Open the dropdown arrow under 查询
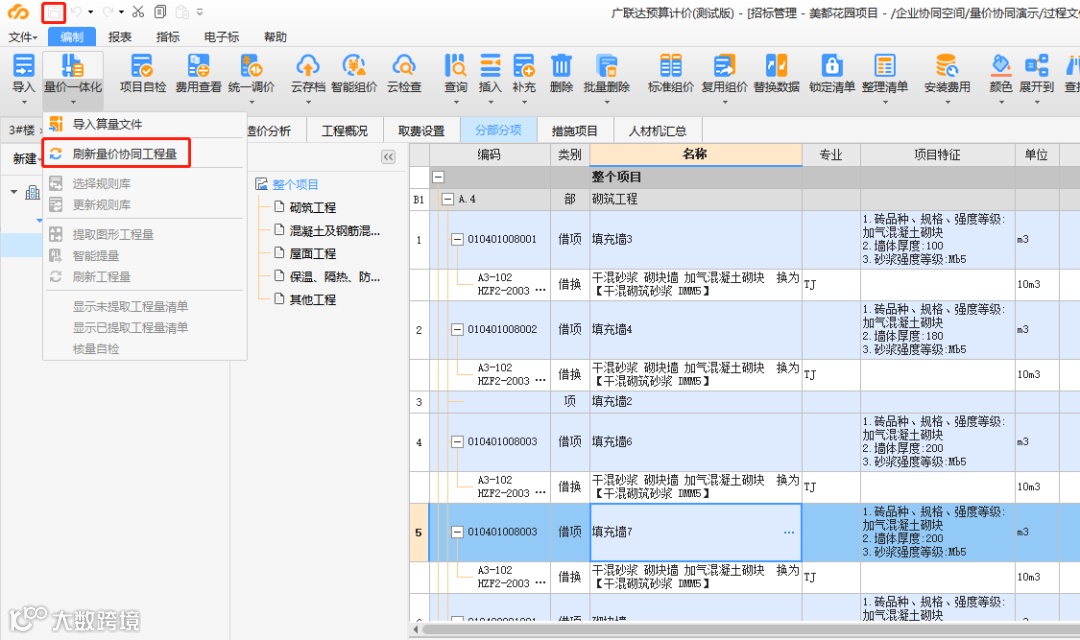The width and height of the screenshot is (1080, 640). click(x=455, y=103)
